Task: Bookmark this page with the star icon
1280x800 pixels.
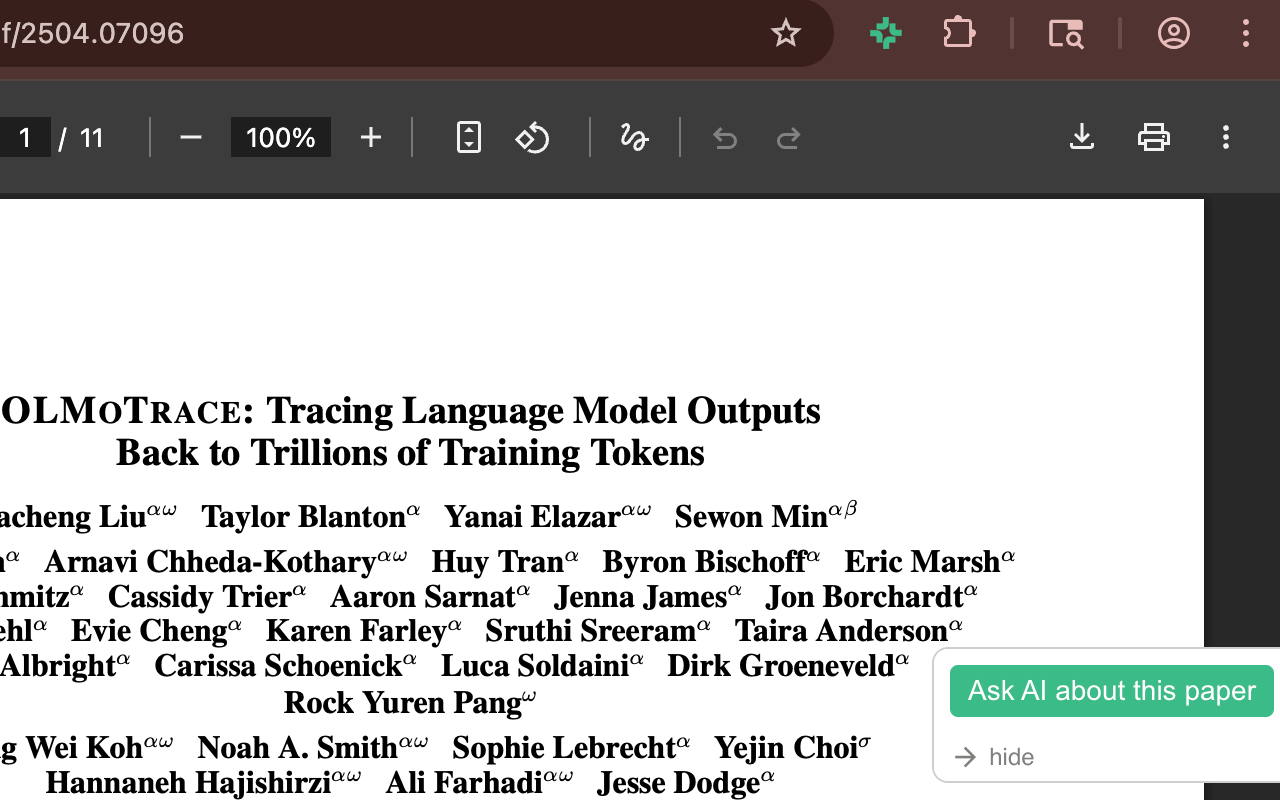Action: click(786, 33)
